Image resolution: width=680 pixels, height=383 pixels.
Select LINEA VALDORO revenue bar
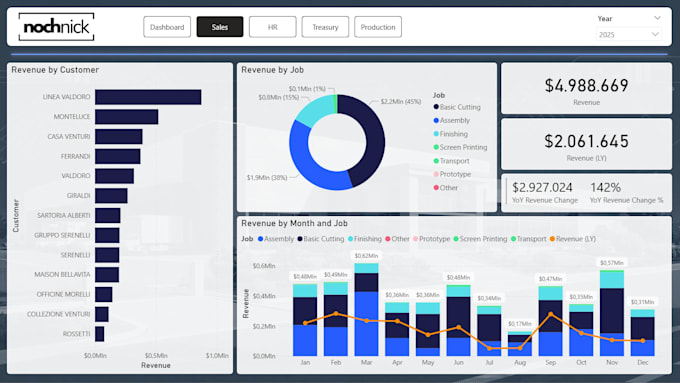click(148, 97)
